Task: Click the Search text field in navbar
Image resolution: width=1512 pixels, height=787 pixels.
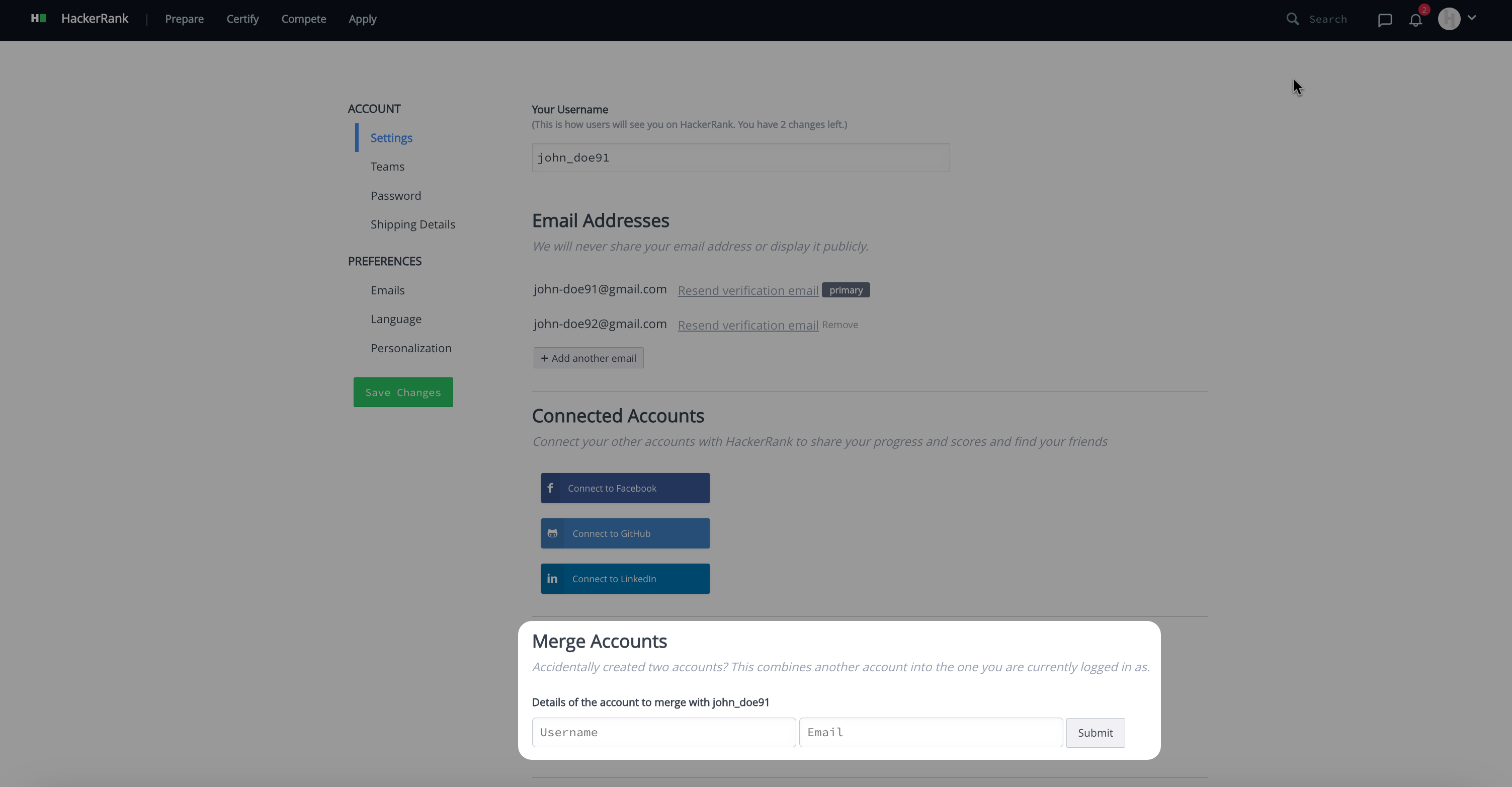Action: pyautogui.click(x=1328, y=20)
